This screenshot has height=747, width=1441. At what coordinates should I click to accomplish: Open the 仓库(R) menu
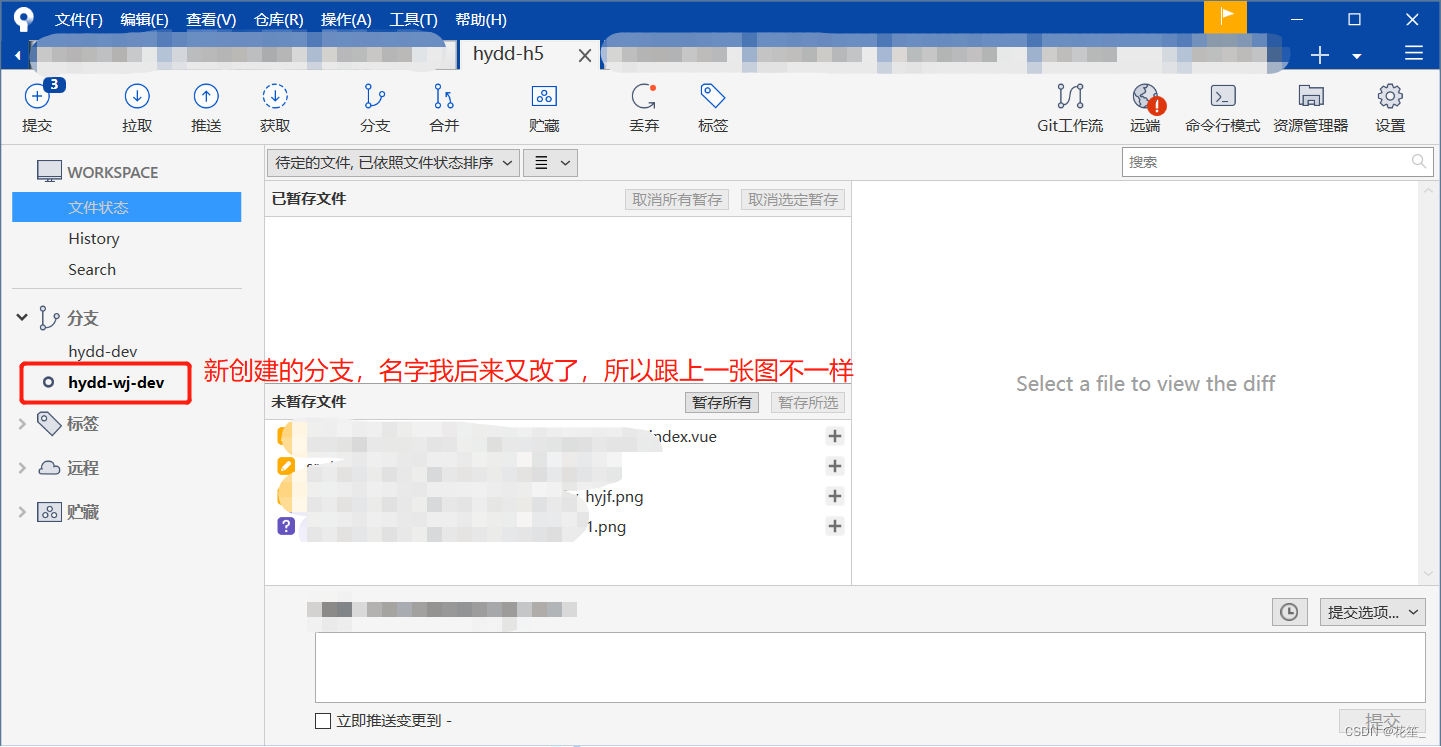click(x=279, y=20)
